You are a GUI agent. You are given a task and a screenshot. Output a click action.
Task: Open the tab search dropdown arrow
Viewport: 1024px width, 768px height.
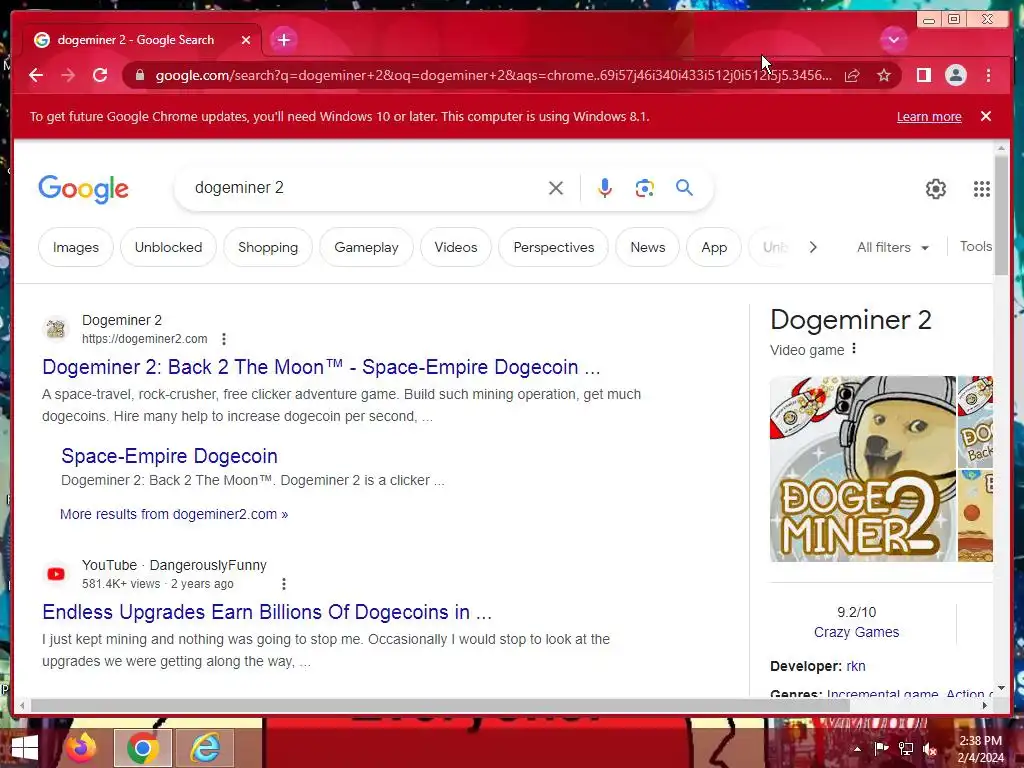coord(893,40)
